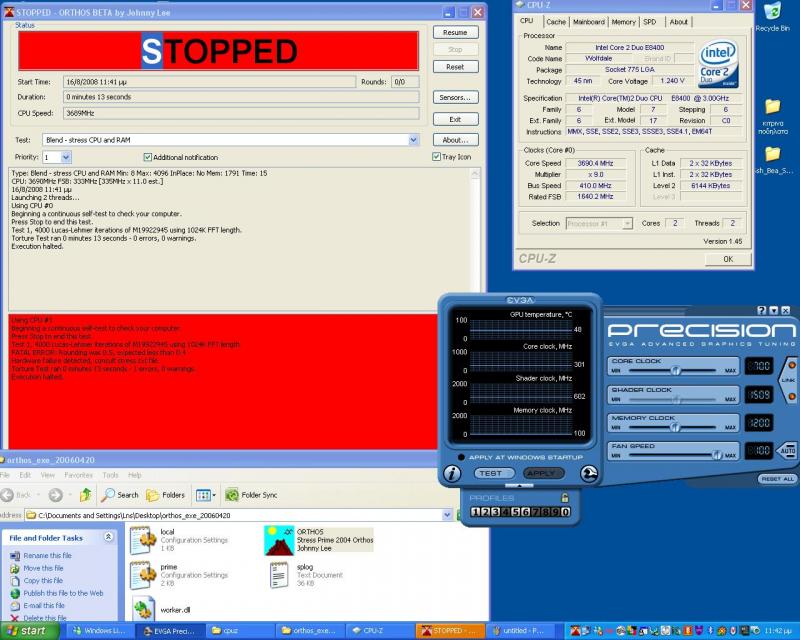Open the Tools menu in Explorer

[x=110, y=475]
